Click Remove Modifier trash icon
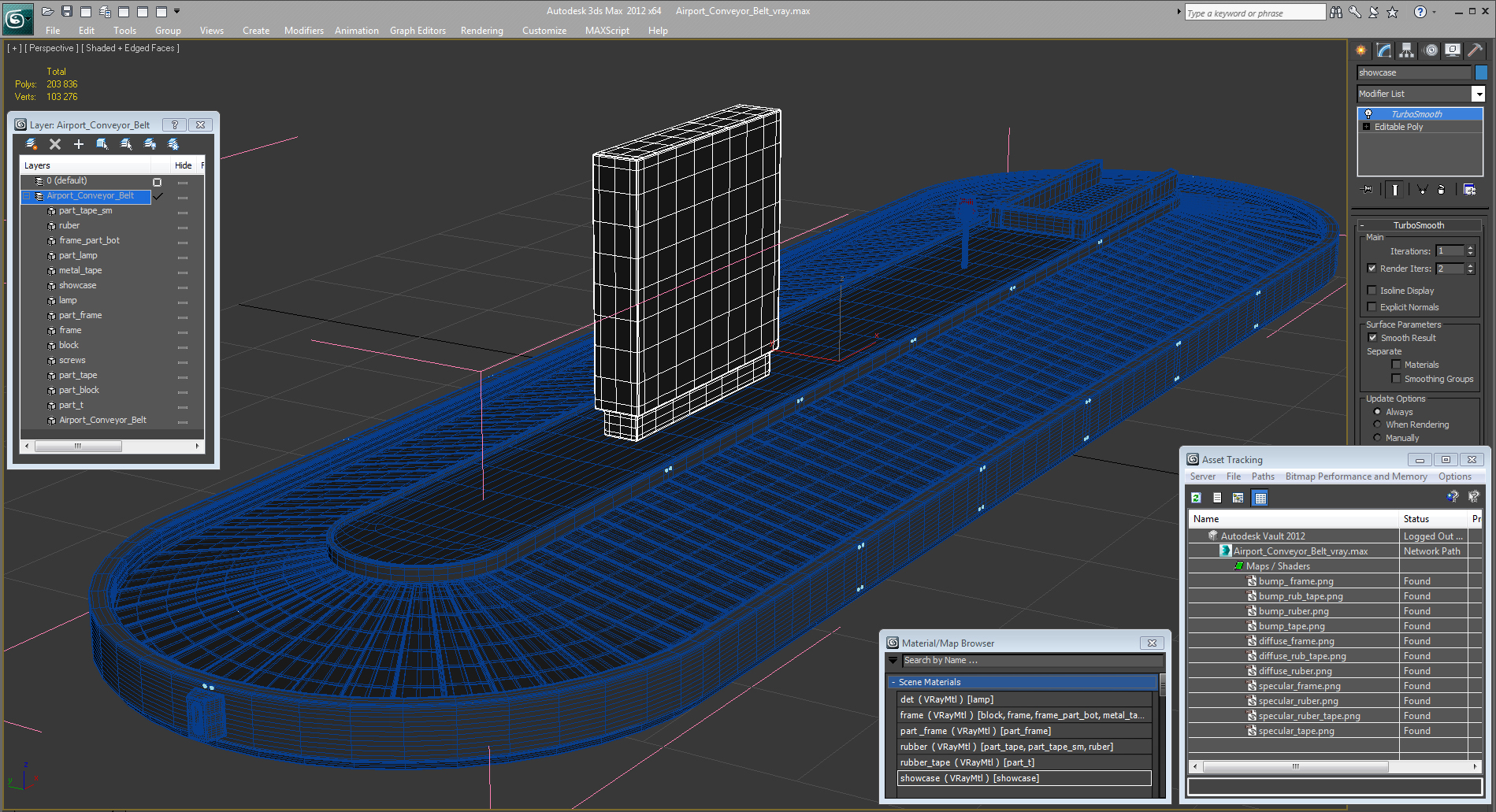 pyautogui.click(x=1442, y=189)
